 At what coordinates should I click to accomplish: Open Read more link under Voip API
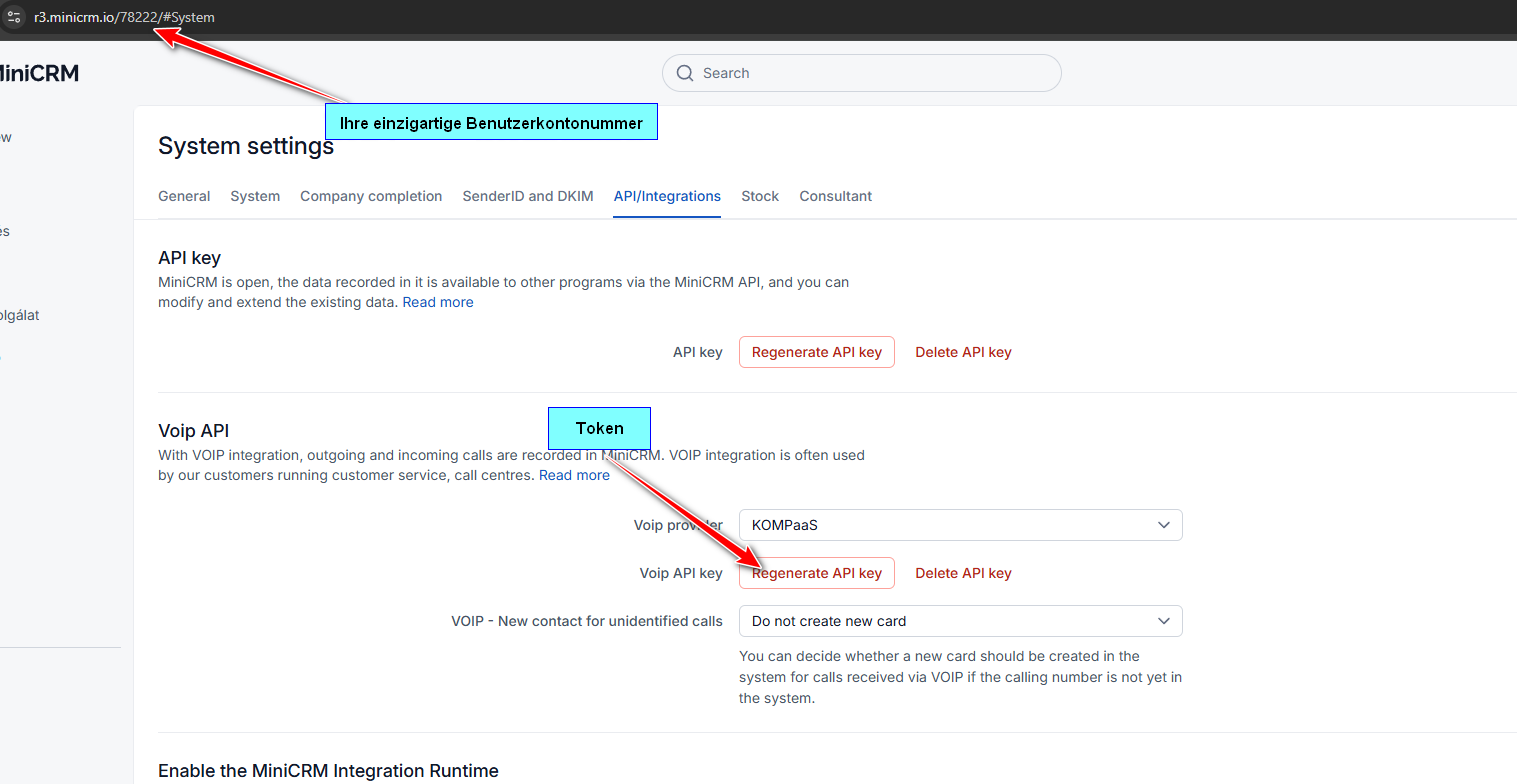click(x=574, y=475)
